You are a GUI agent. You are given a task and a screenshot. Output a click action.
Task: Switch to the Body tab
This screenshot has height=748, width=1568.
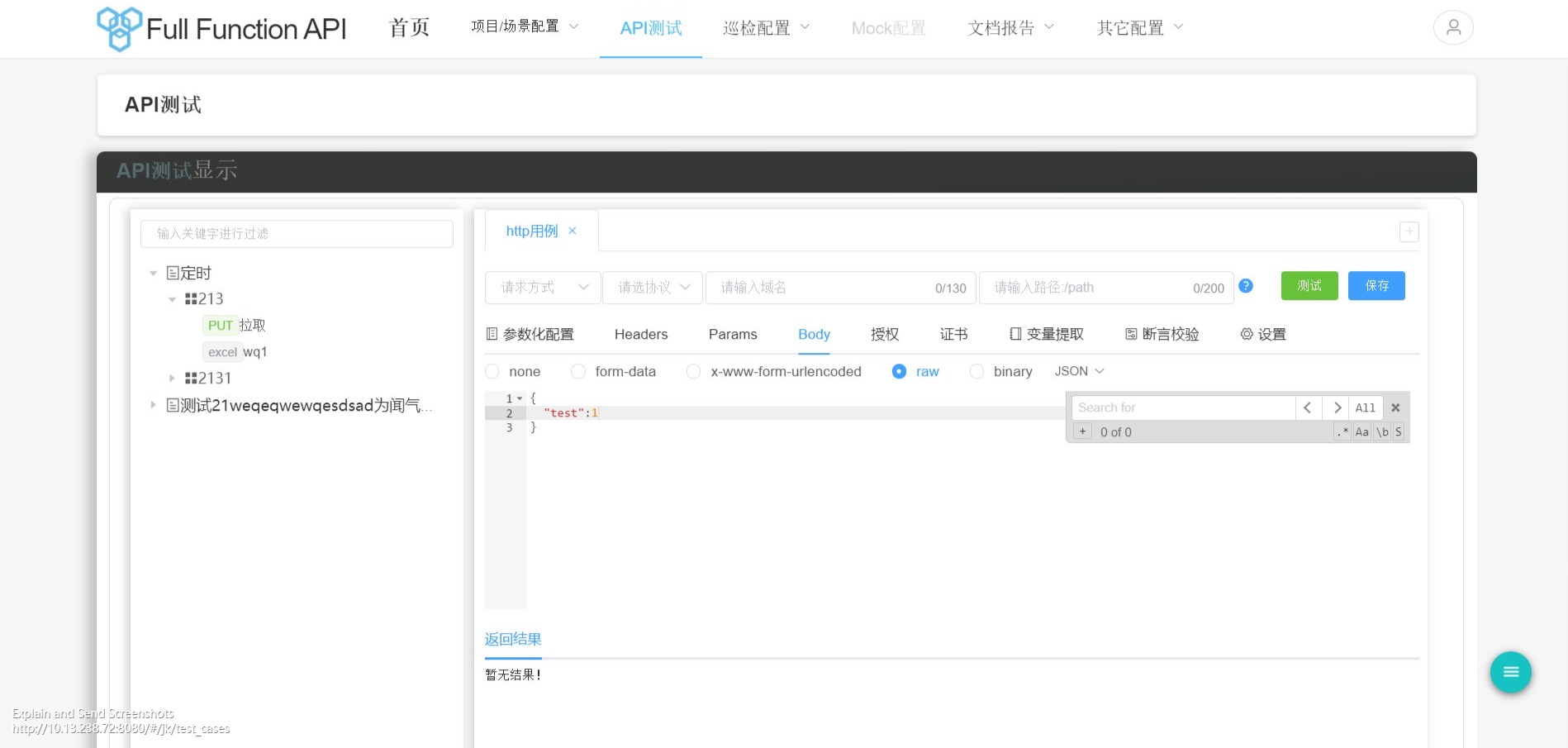coord(814,334)
